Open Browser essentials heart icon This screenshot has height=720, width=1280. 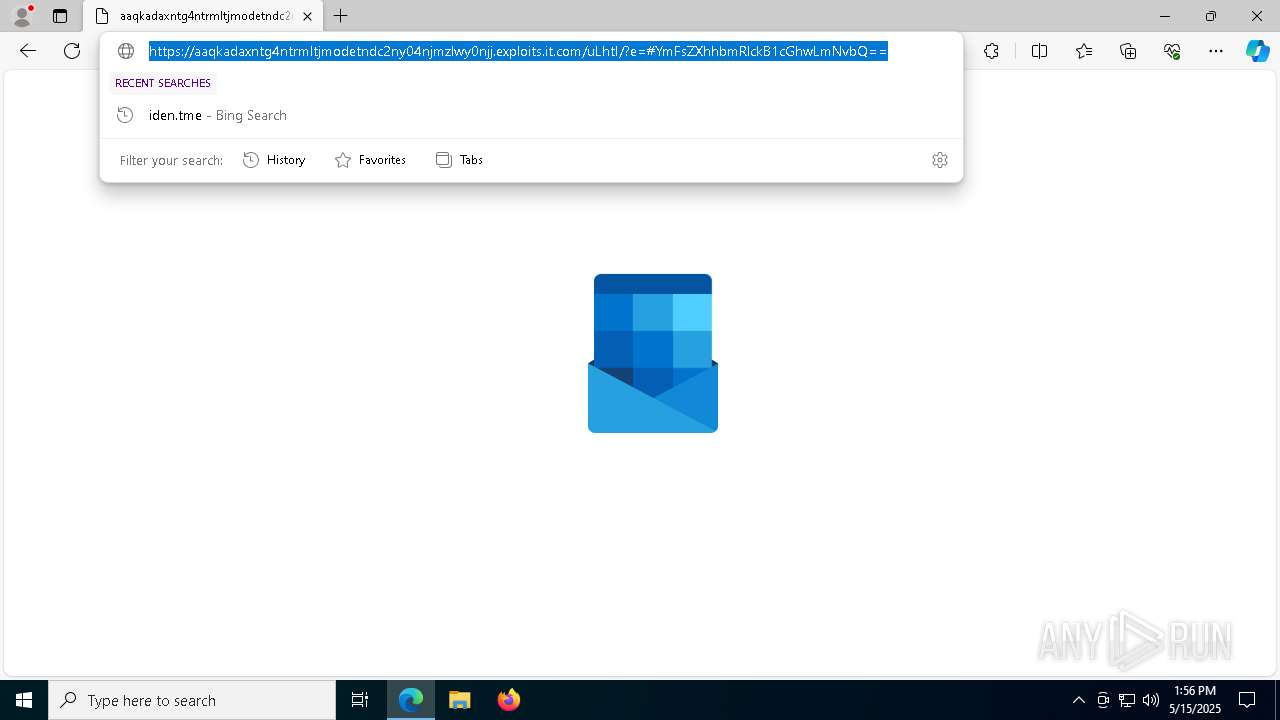[x=1172, y=51]
